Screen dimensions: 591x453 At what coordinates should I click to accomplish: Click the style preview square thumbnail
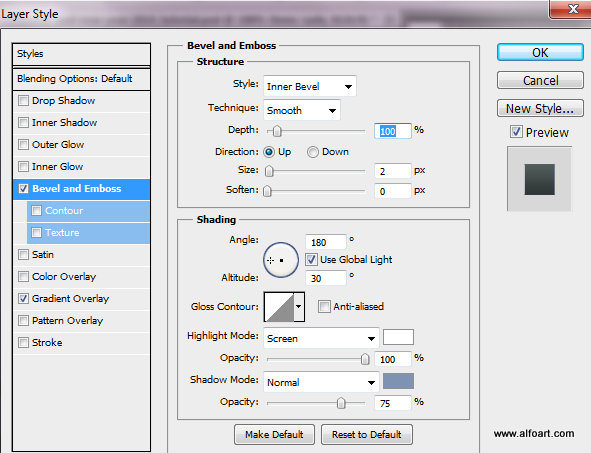539,179
